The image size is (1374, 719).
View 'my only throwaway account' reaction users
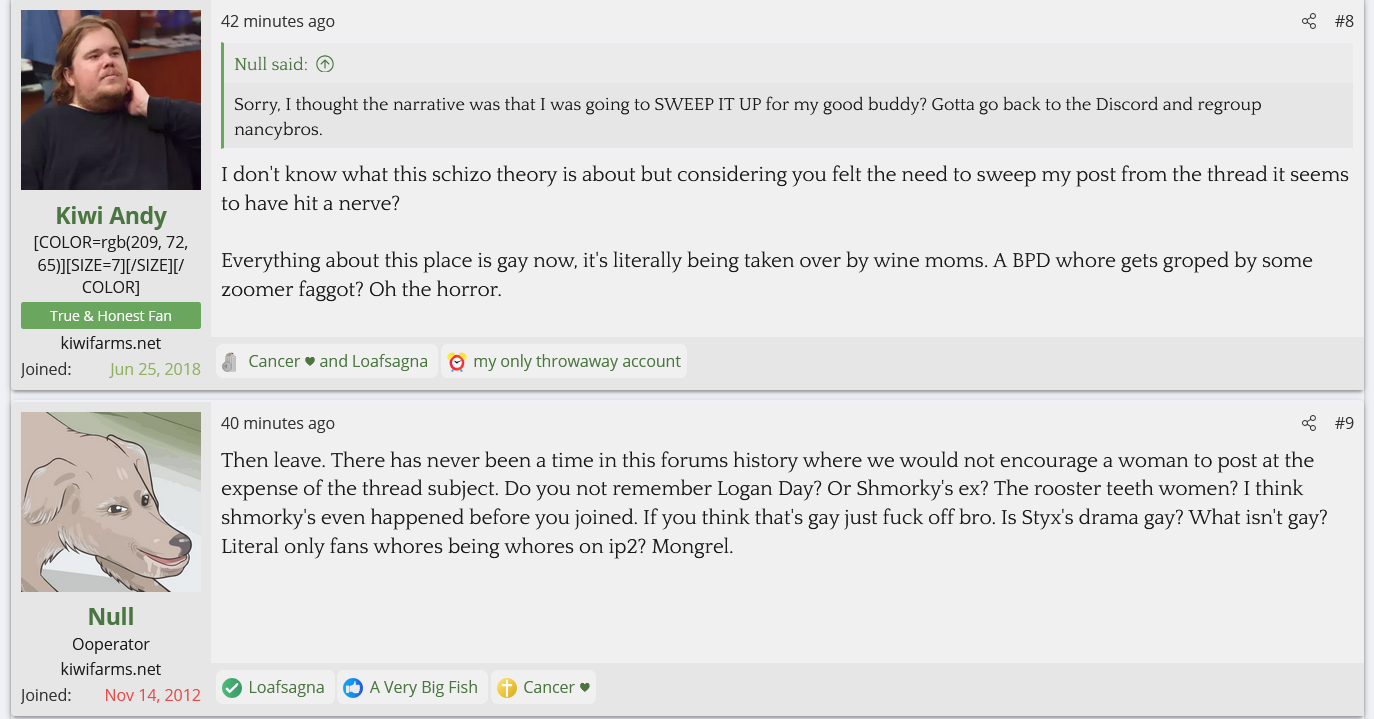577,361
